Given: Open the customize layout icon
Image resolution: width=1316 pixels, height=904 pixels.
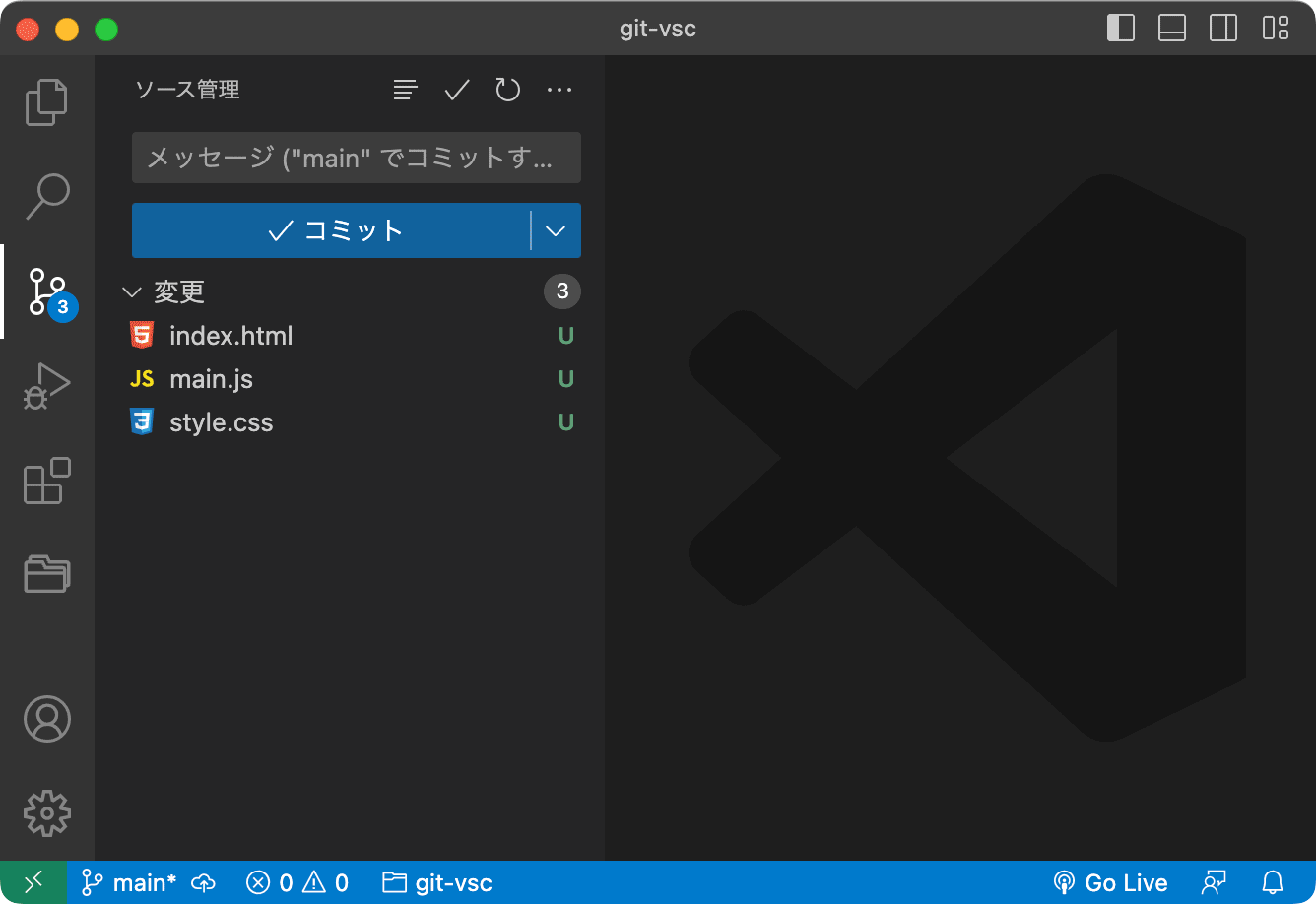Looking at the screenshot, I should pyautogui.click(x=1276, y=28).
